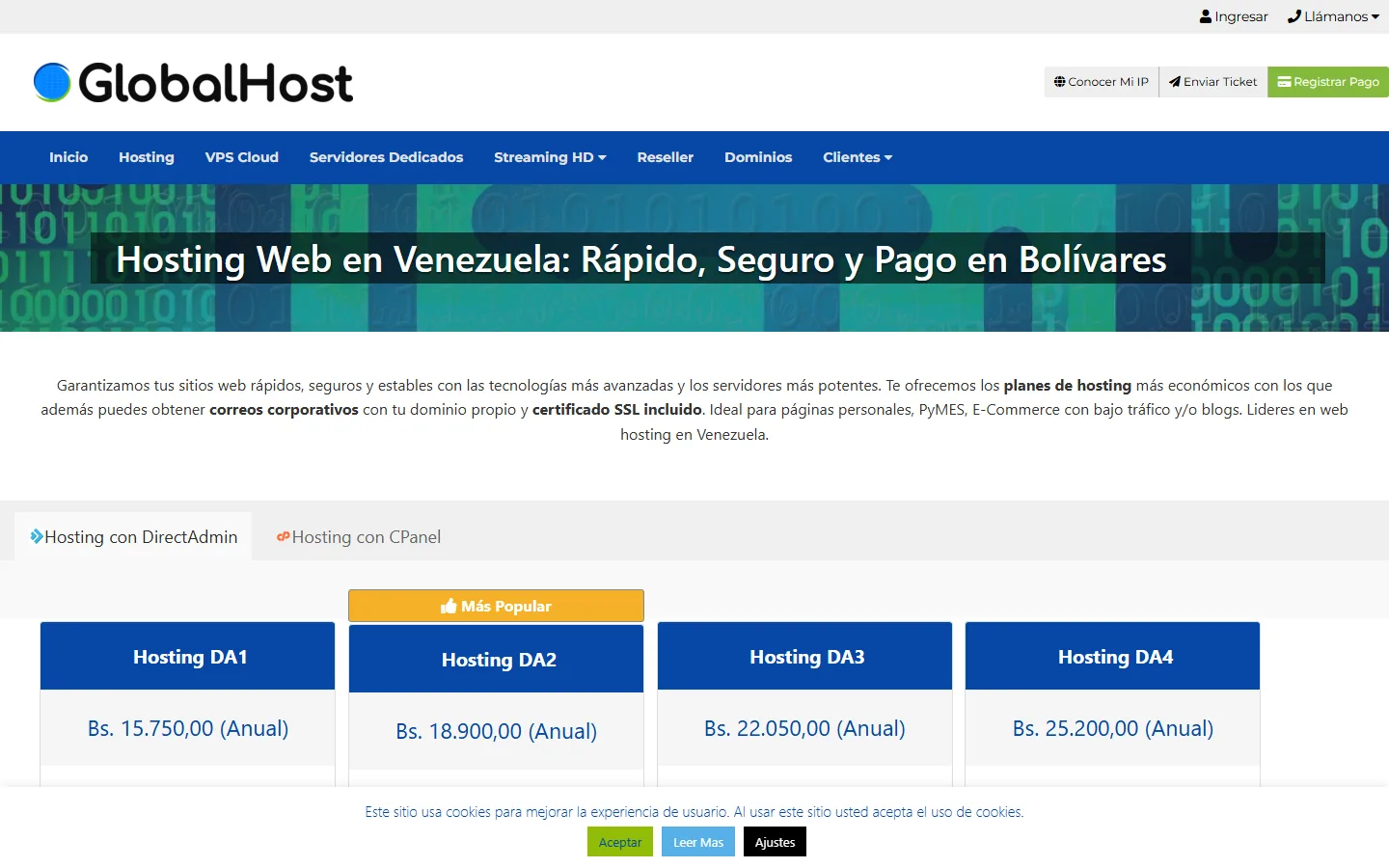1389x868 pixels.
Task: Expand the Clientes dropdown
Action: [x=857, y=157]
